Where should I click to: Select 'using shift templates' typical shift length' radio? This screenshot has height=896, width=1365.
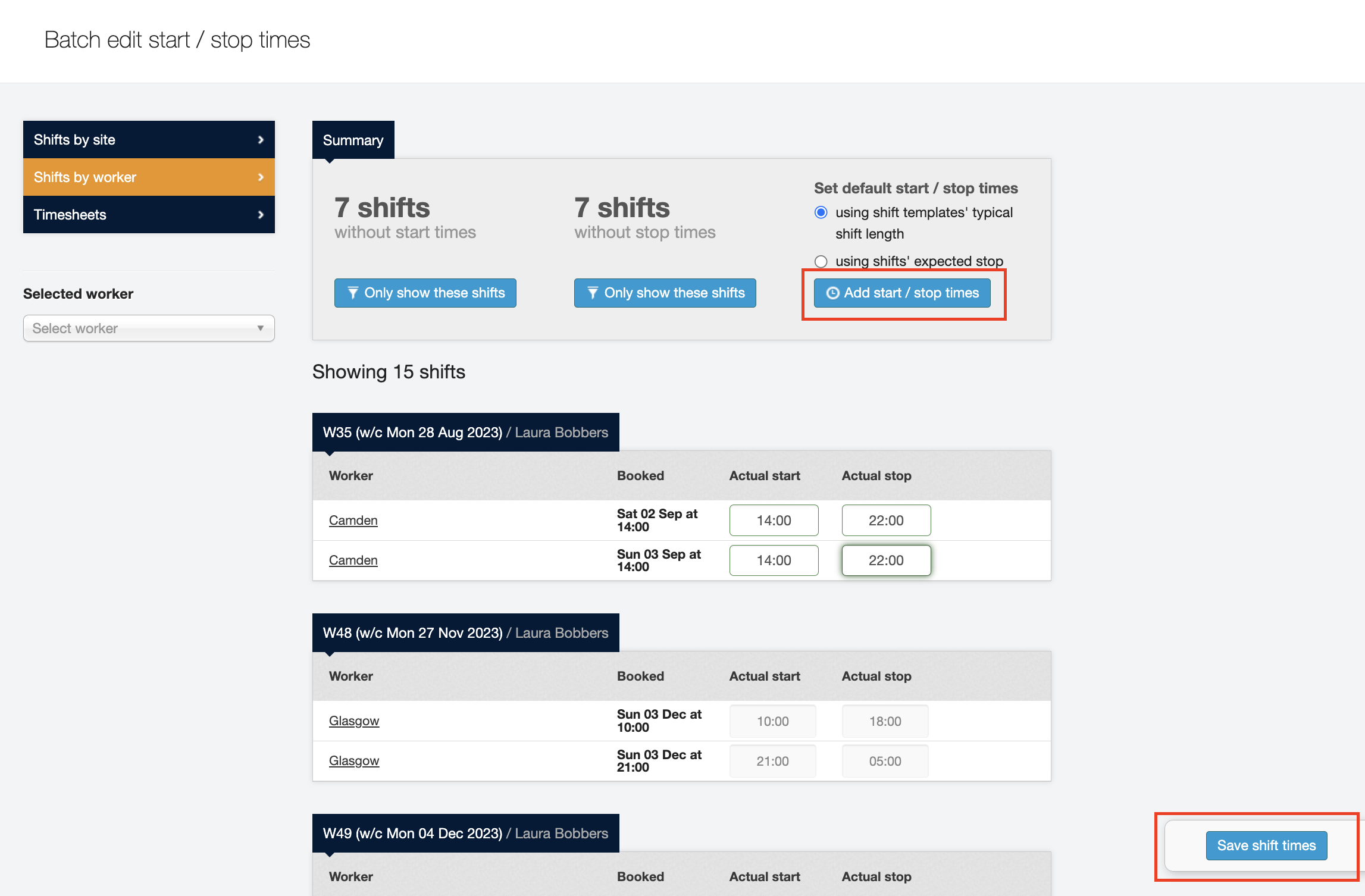point(821,212)
